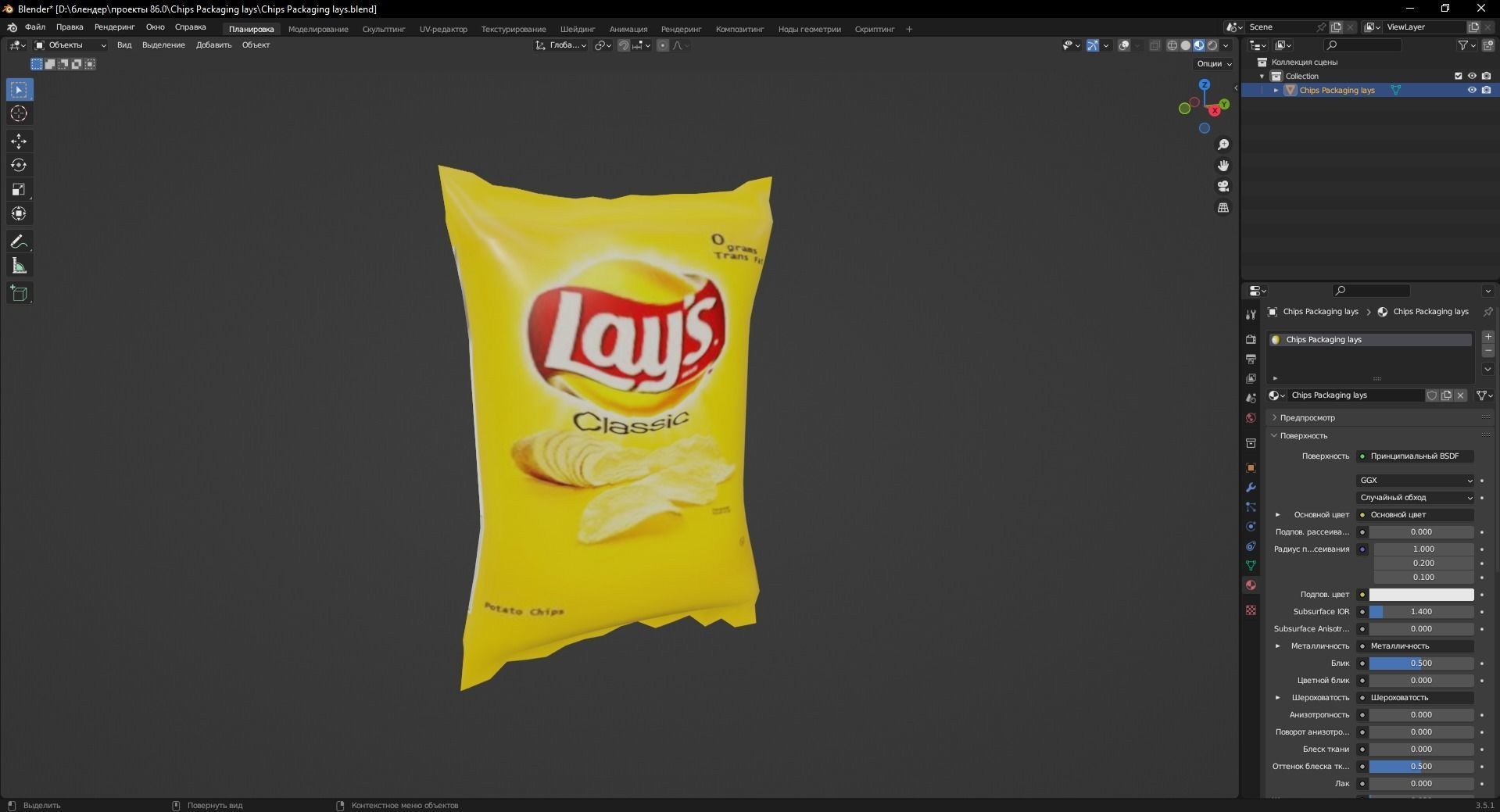Toggle camera render visibility for Collection
The width and height of the screenshot is (1500, 812).
[1487, 76]
